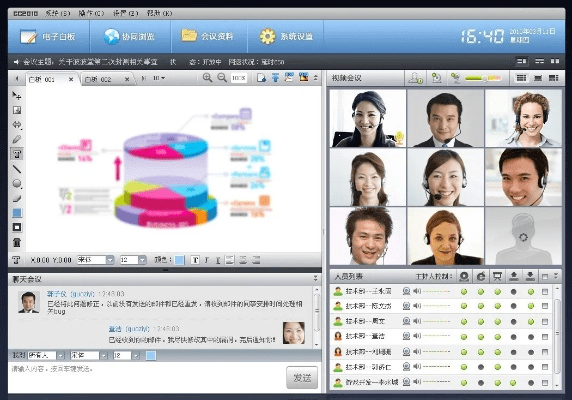This screenshot has width=572, height=400.
Task: Adjust the video conference volume slider
Action: (x=484, y=78)
